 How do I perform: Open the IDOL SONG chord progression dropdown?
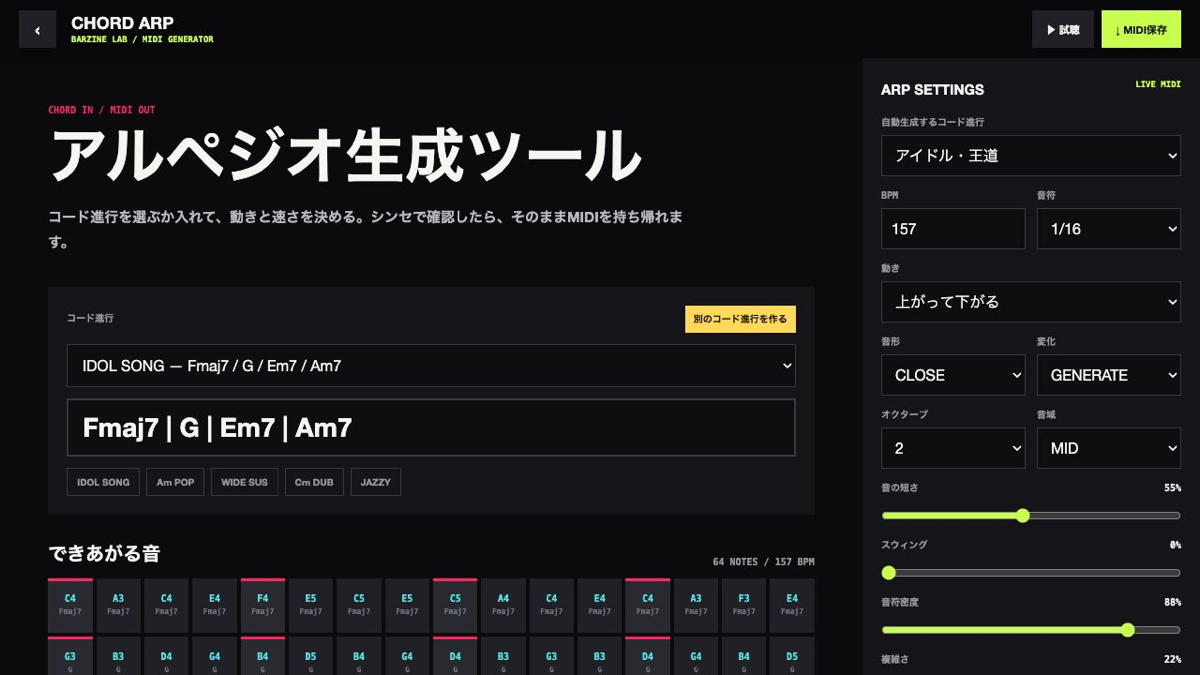tap(431, 366)
